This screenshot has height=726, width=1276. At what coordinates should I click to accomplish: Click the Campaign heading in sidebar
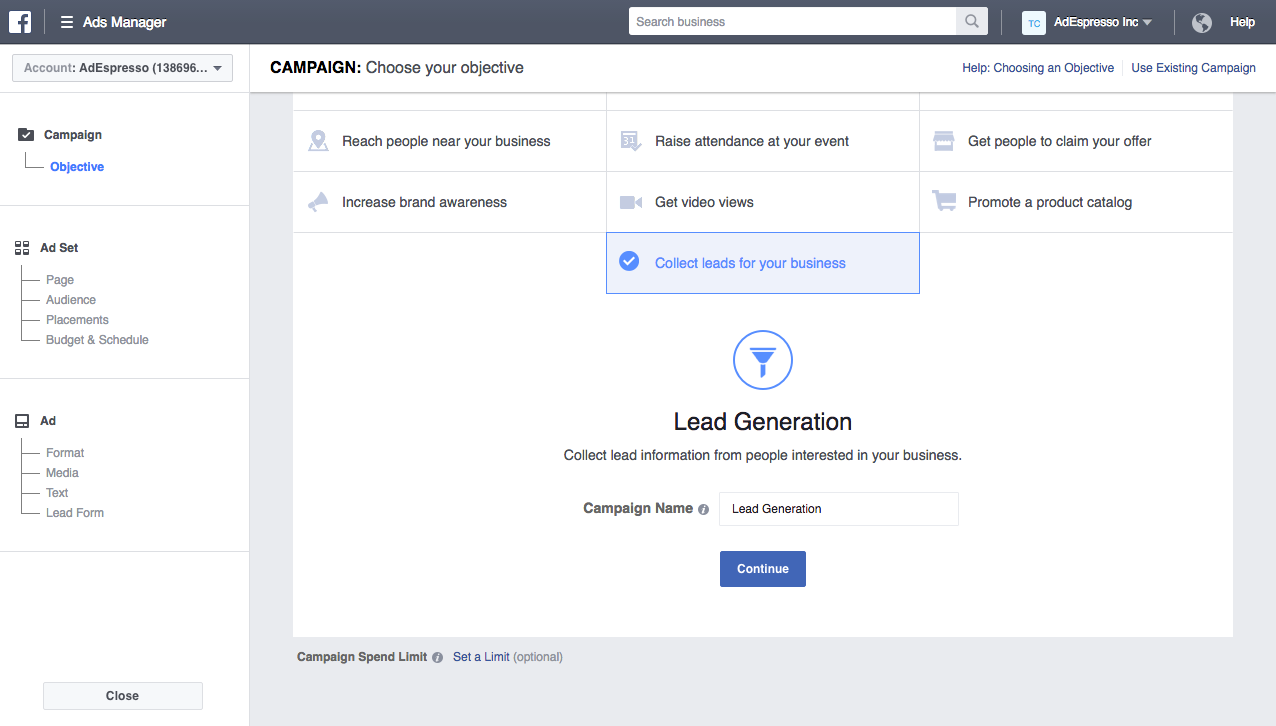(73, 135)
